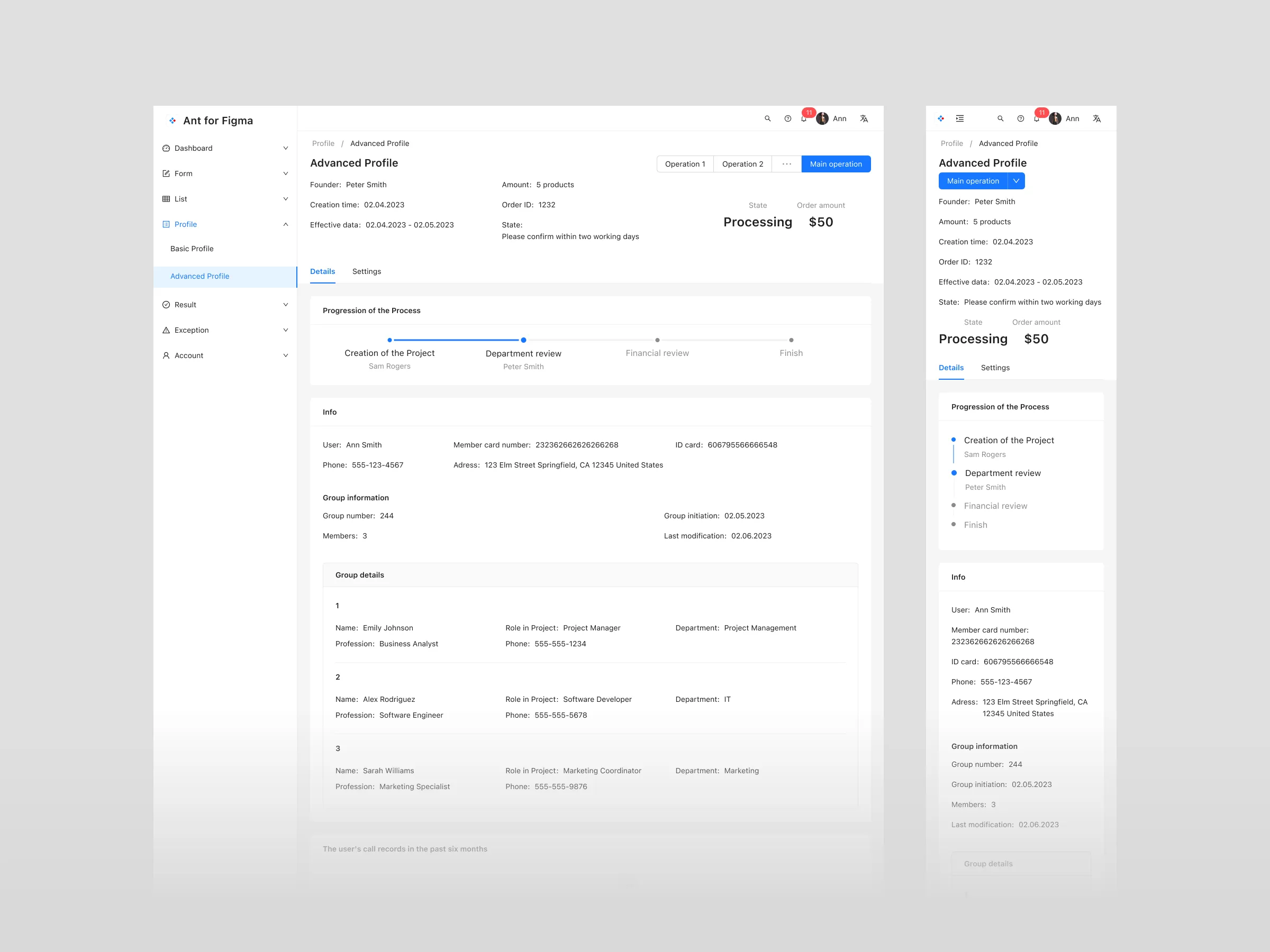Open the notification bell with 11 alerts
1270x952 pixels.
[x=803, y=119]
